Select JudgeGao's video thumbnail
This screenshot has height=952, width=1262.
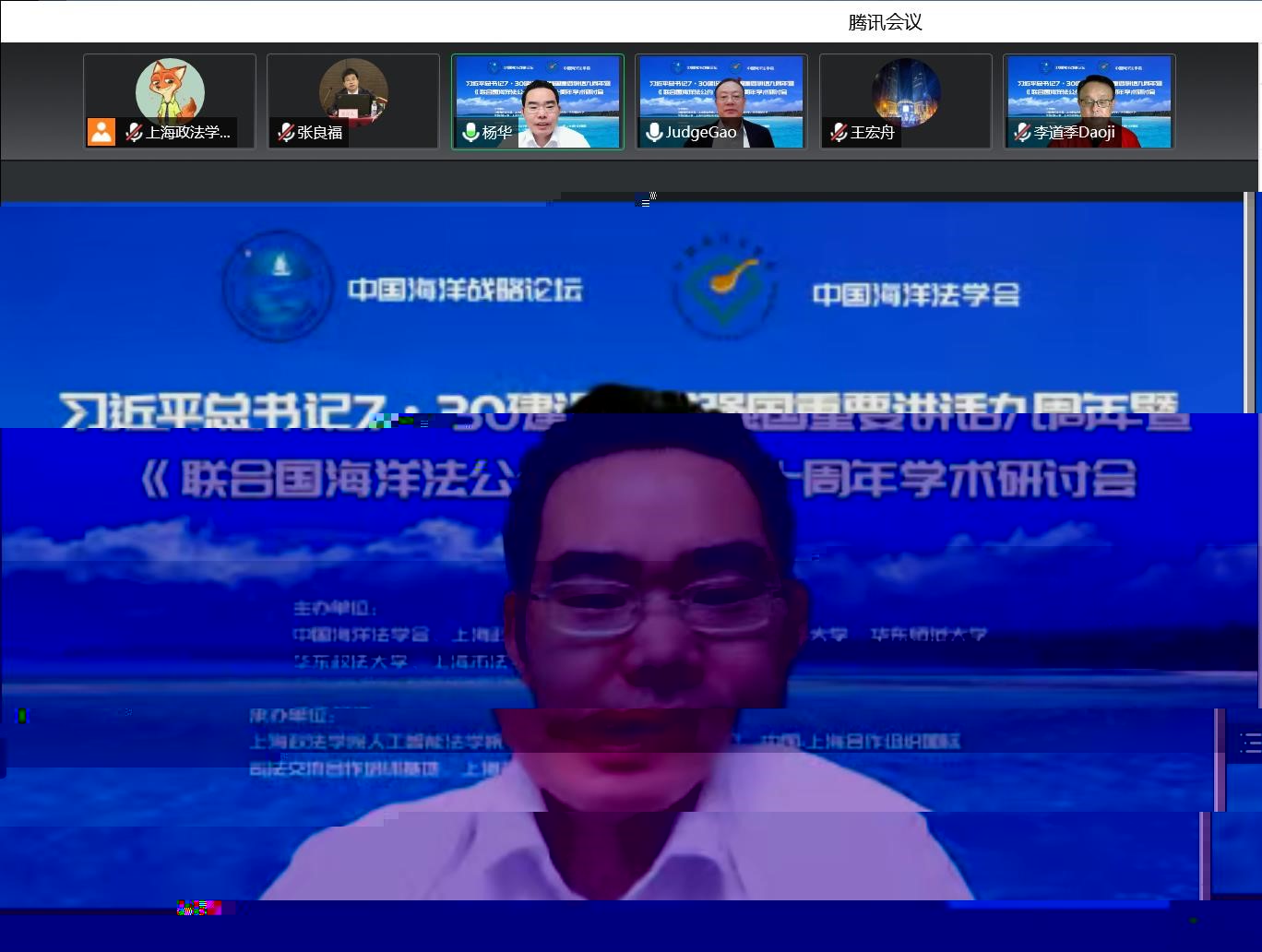pyautogui.click(x=721, y=101)
